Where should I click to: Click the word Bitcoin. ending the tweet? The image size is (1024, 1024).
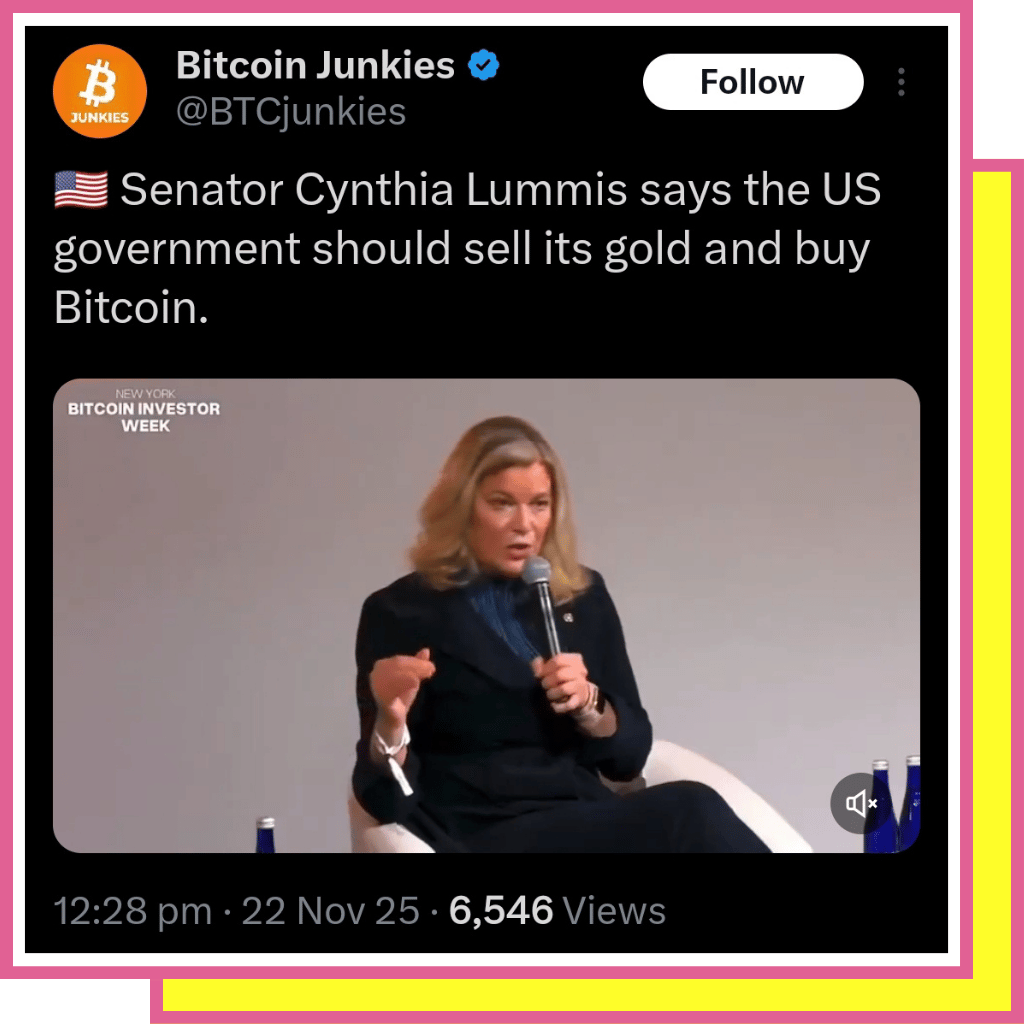click(131, 308)
